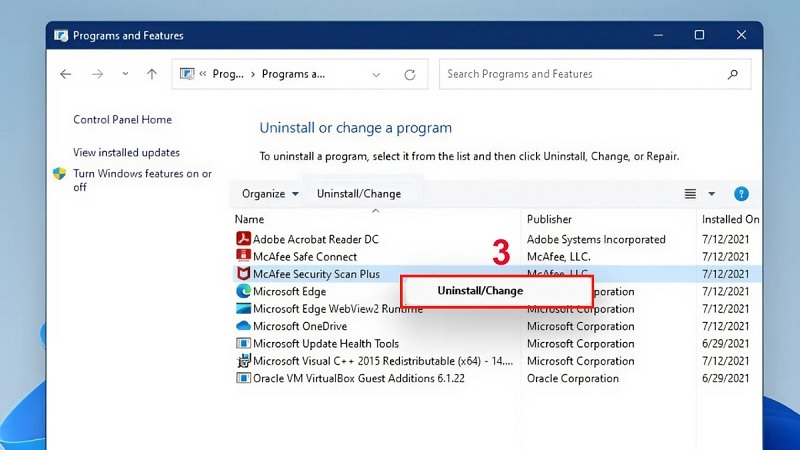Select the Microsoft Edge program icon
Screen dimensions: 800x450
[x=243, y=291]
